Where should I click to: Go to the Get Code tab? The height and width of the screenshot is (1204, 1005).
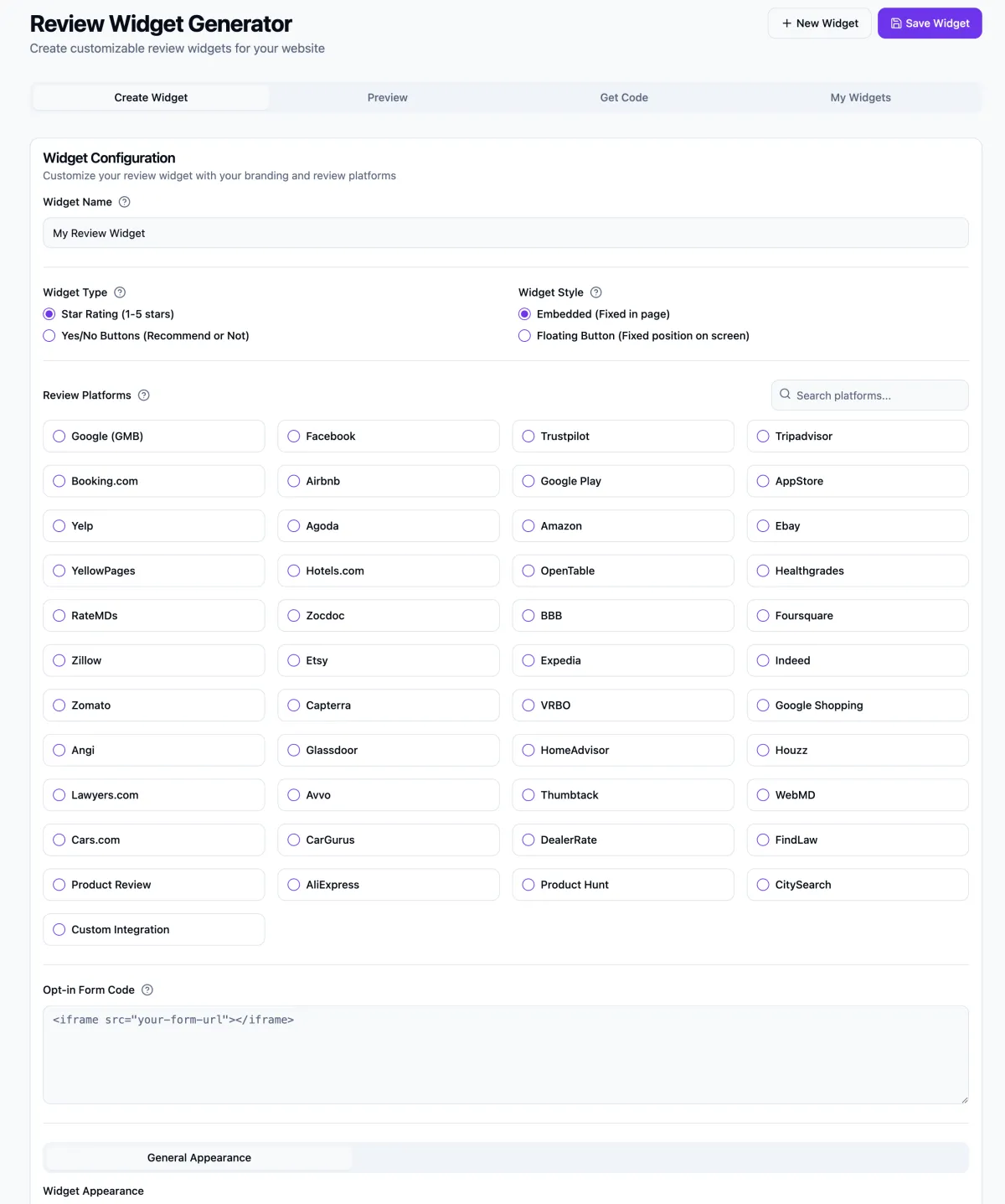[624, 97]
